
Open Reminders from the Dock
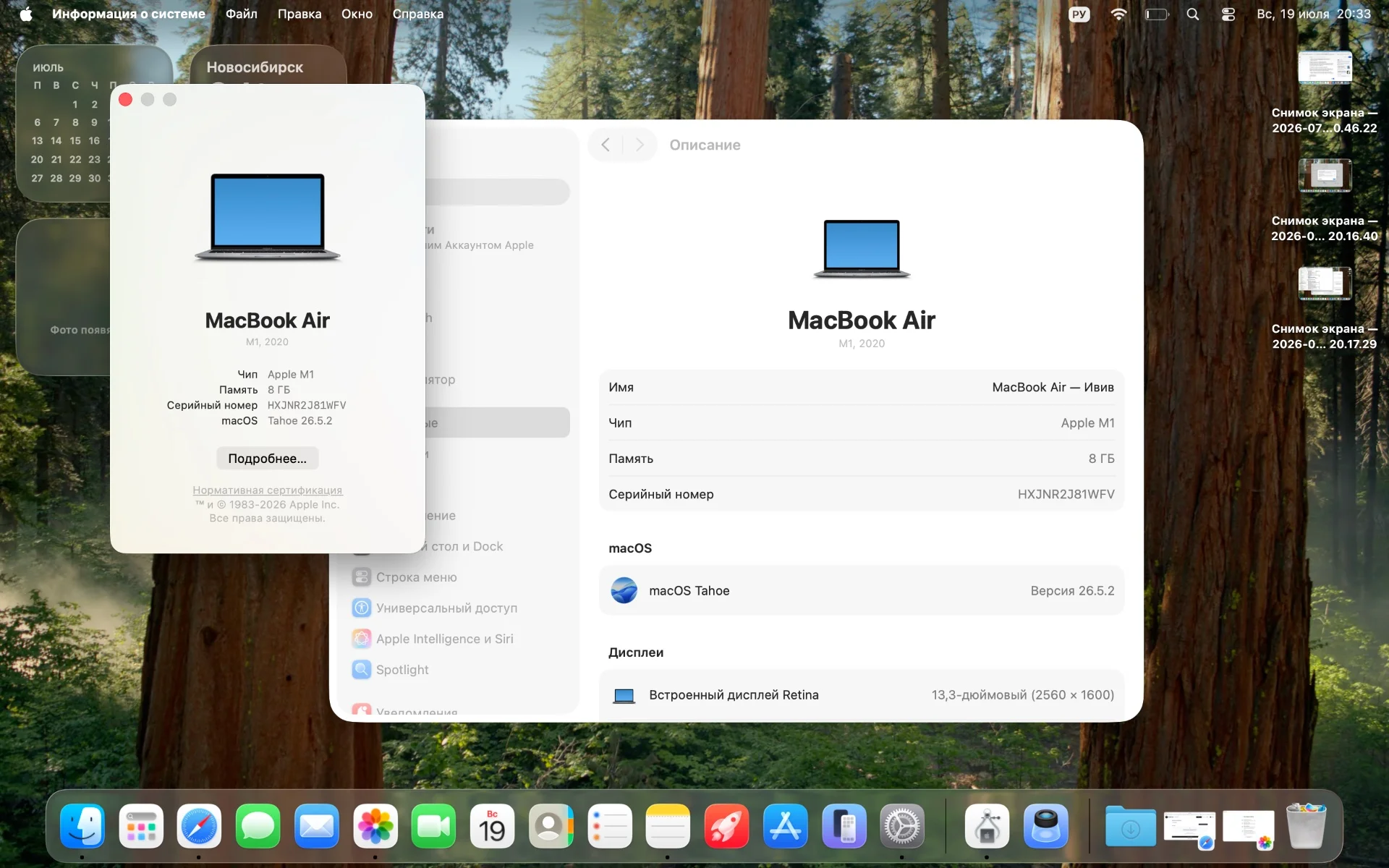[x=610, y=825]
